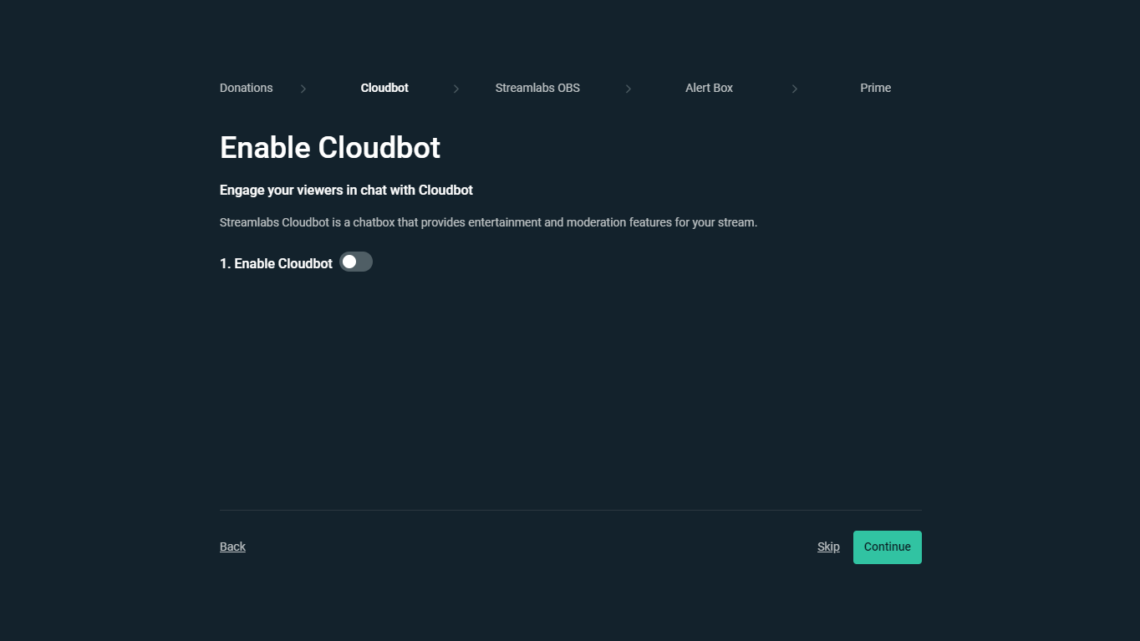Click the chevron after Donations breadcrumb

[x=304, y=88]
